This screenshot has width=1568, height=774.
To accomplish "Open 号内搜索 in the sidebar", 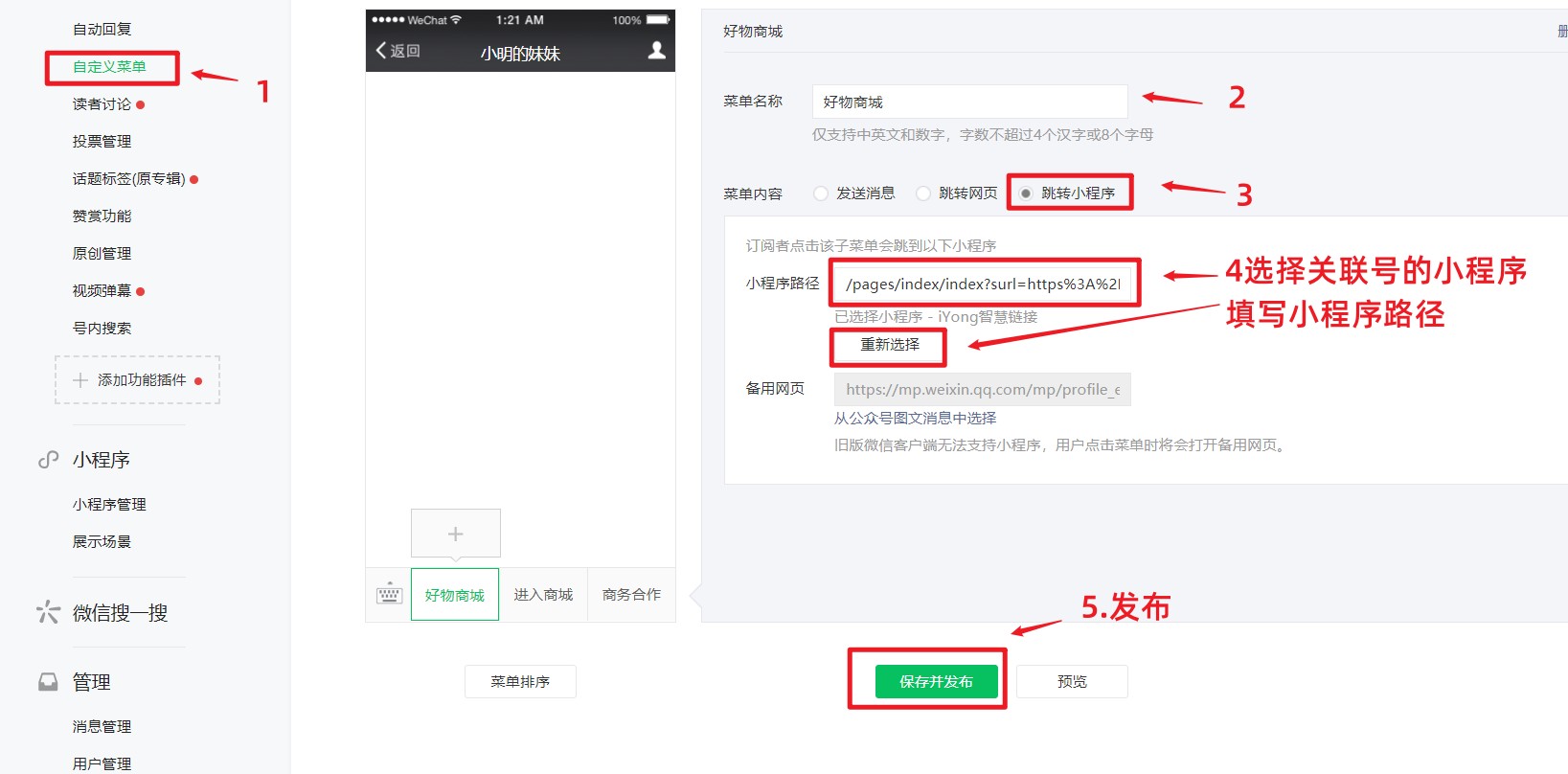I will pyautogui.click(x=102, y=329).
